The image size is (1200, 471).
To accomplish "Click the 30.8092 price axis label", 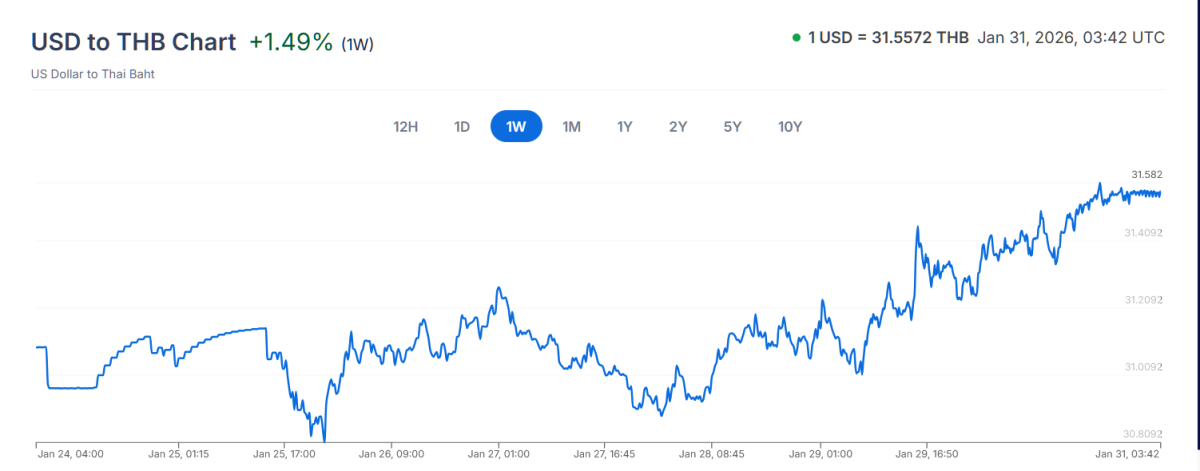I will [1143, 434].
